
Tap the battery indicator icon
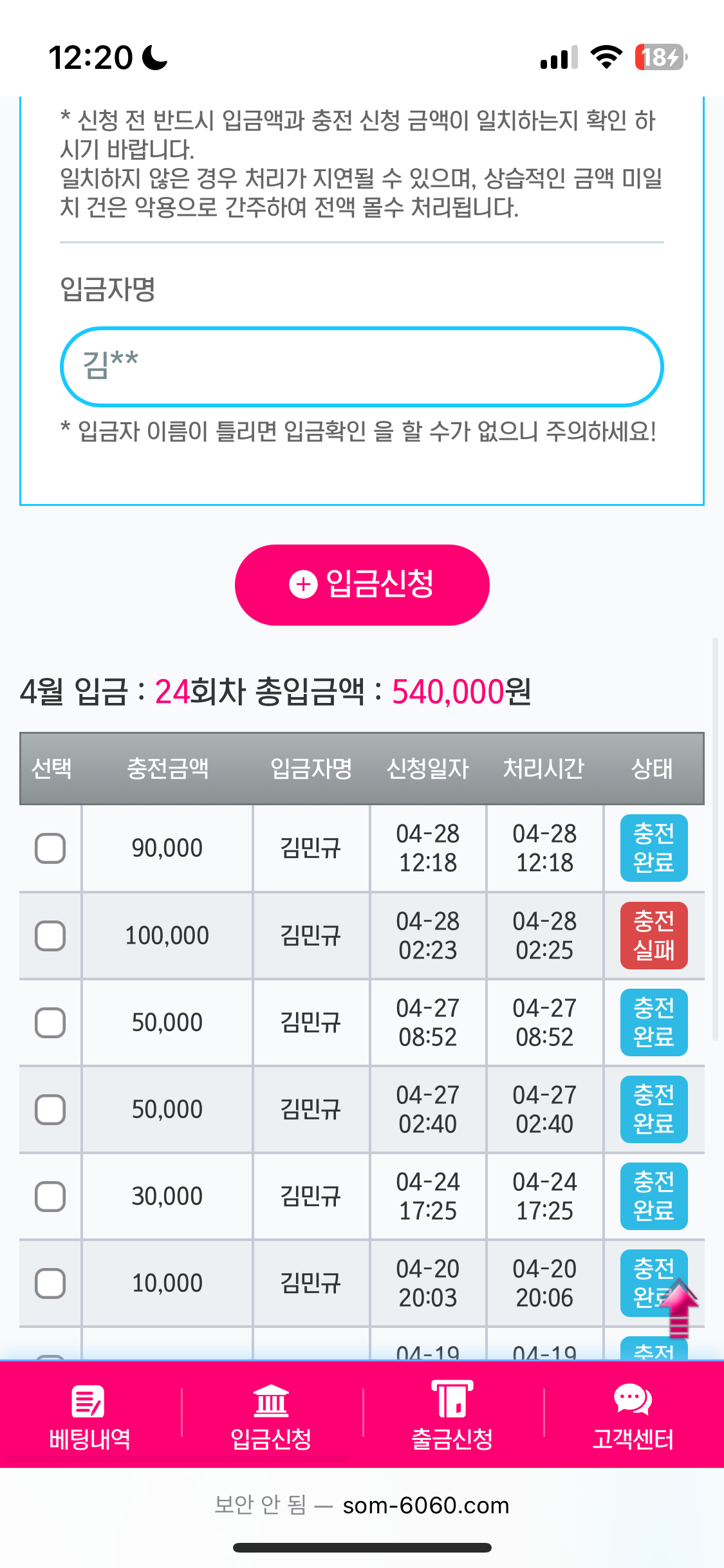[660, 57]
